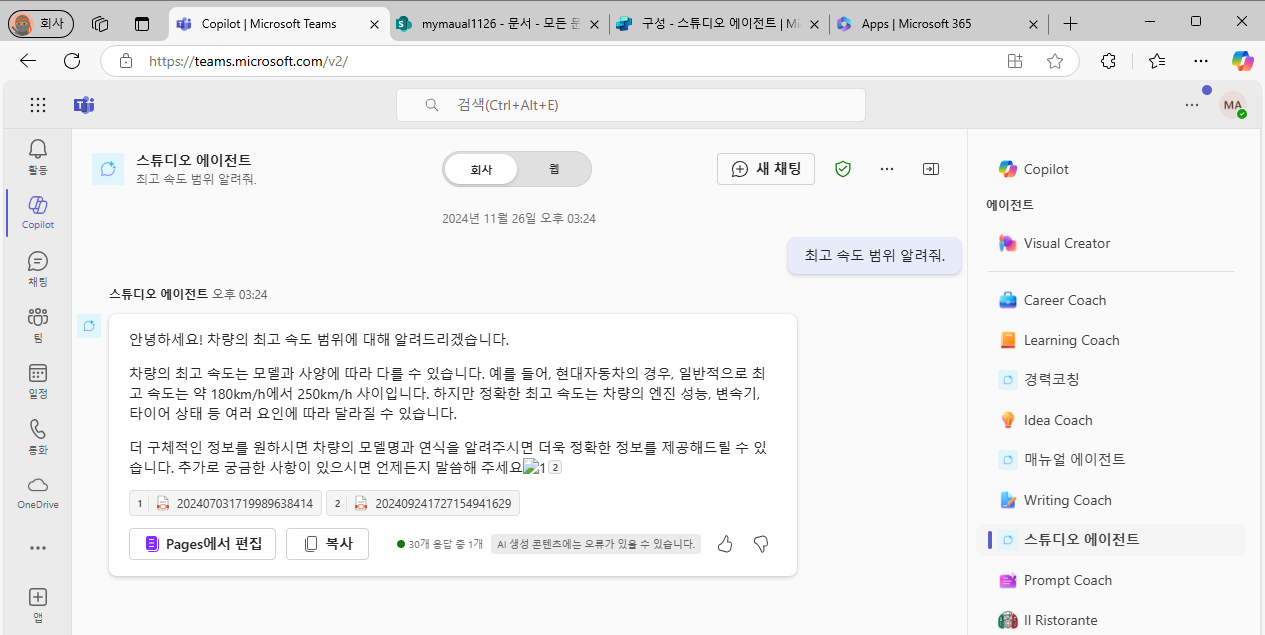
Task: Click the Teams search box
Action: tap(631, 105)
